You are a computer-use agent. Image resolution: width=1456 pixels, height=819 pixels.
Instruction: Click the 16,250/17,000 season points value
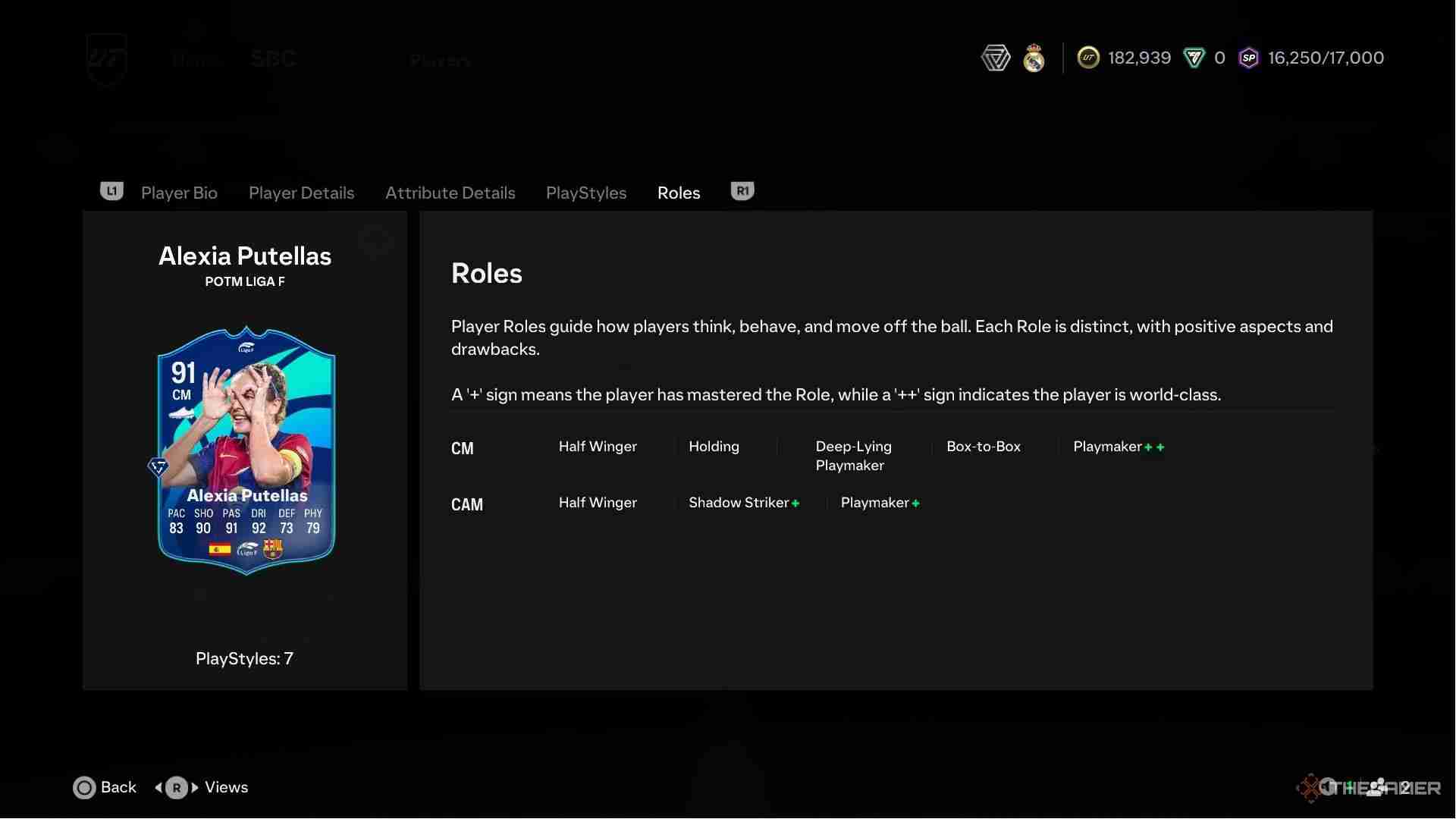[x=1326, y=58]
